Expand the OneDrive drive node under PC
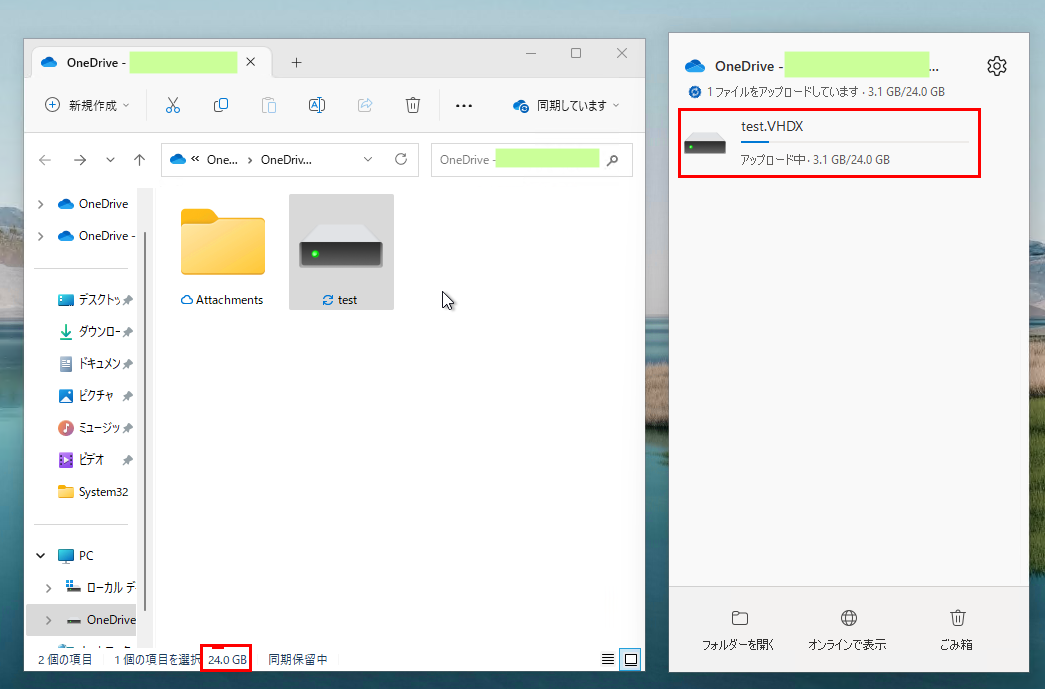Screen dimensions: 1045x689 [49, 620]
